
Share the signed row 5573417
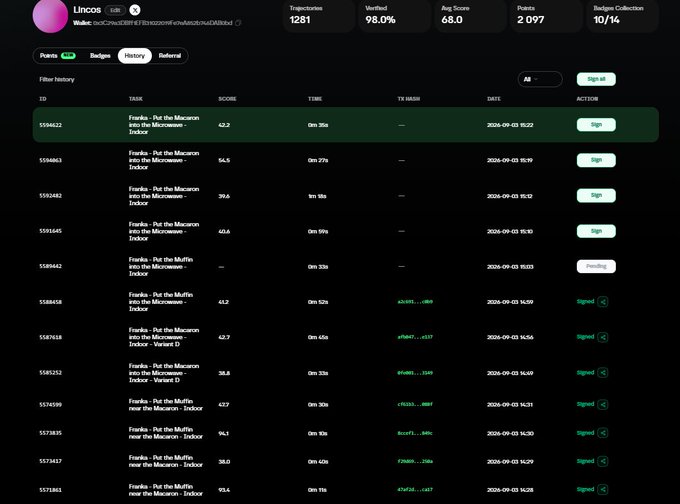pyautogui.click(x=603, y=461)
